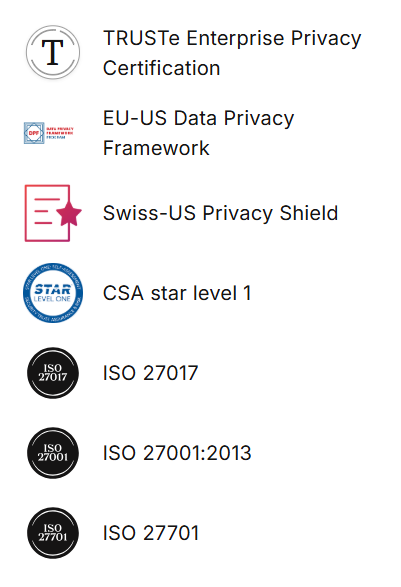Open the ISO 27701 text label
The image size is (401, 587).
coord(151,533)
